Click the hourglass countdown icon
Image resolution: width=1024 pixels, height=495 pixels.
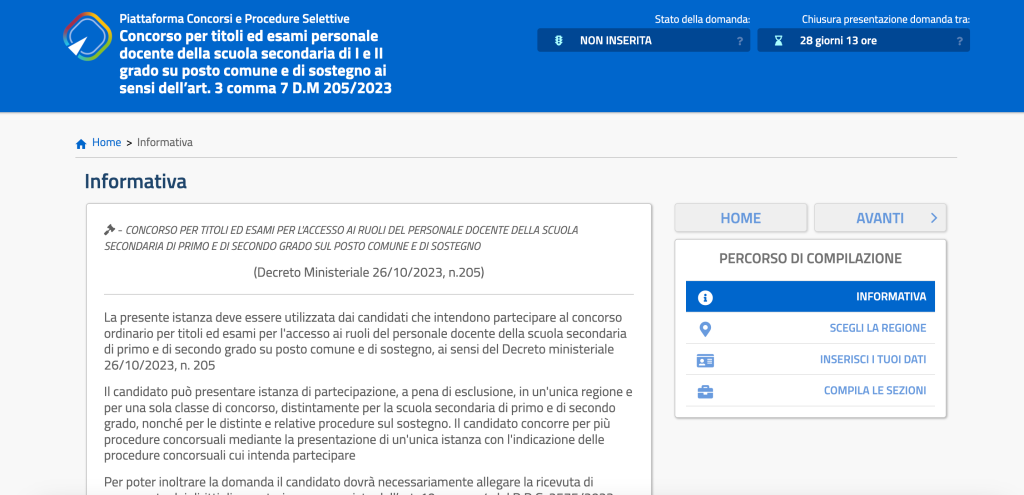778,40
